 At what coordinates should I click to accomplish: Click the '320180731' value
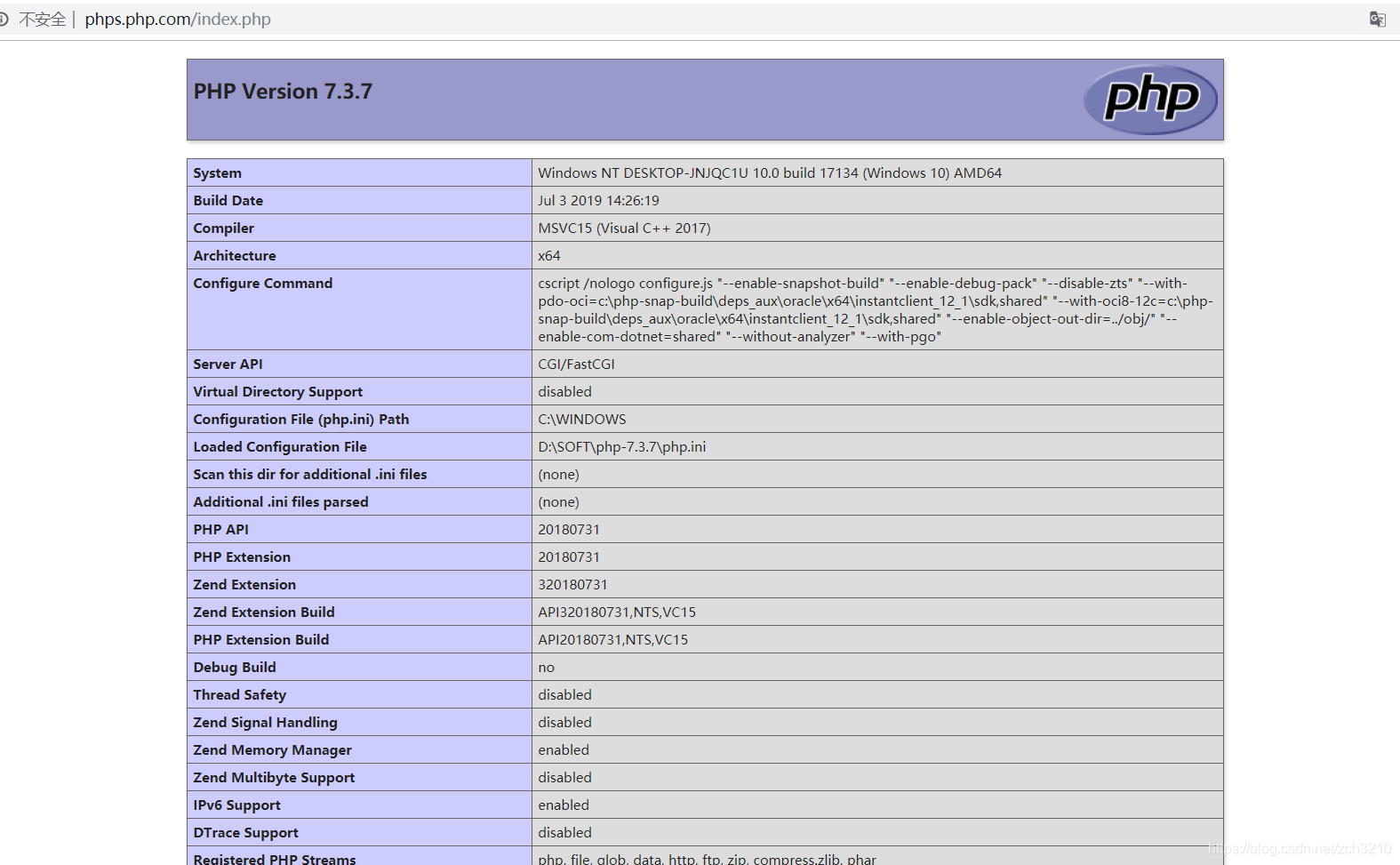coord(572,584)
